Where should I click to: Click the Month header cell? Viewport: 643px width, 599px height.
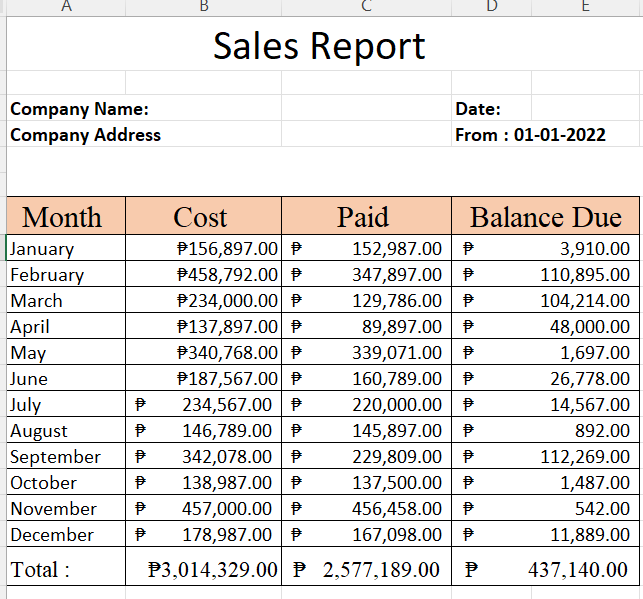[x=62, y=217]
